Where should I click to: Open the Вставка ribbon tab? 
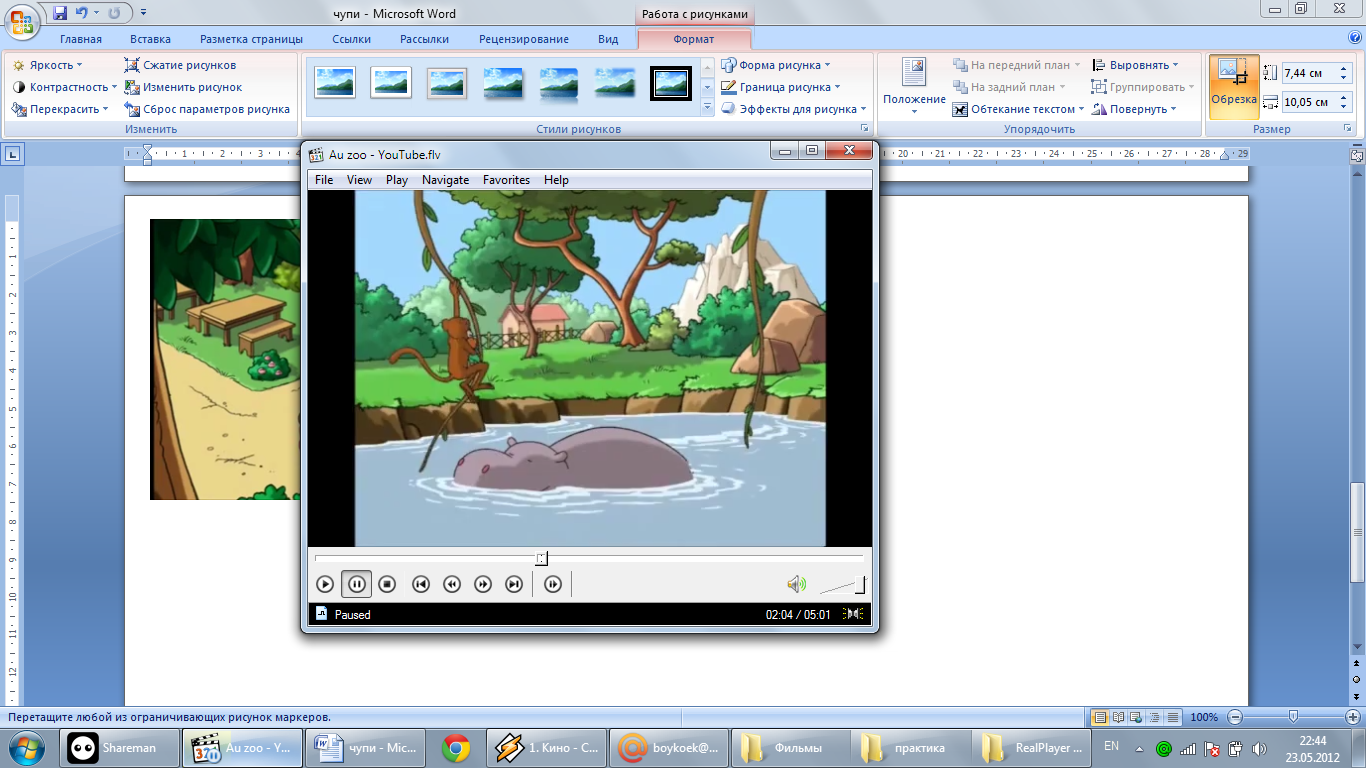(150, 39)
